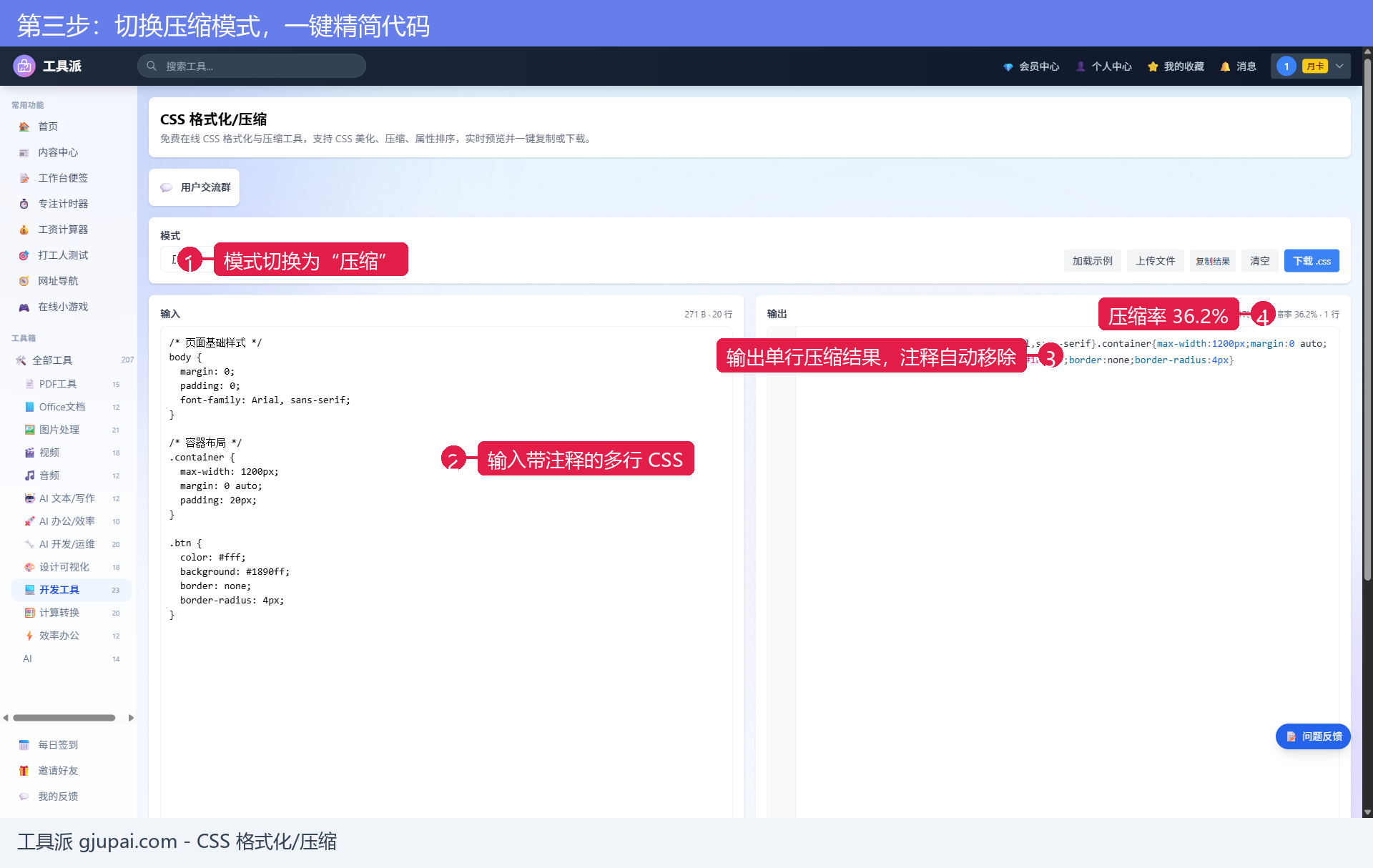Open 打工人测试 target icon
The width and height of the screenshot is (1373, 868).
pos(24,255)
